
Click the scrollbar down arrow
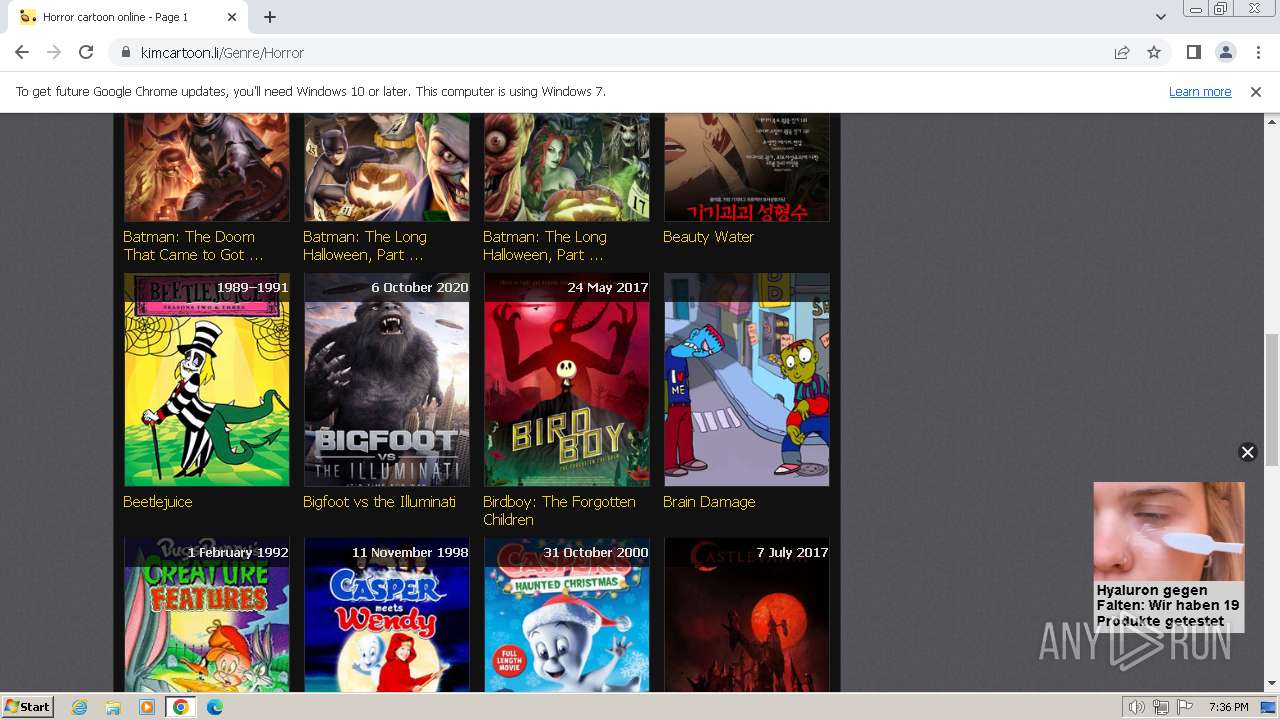(1271, 684)
